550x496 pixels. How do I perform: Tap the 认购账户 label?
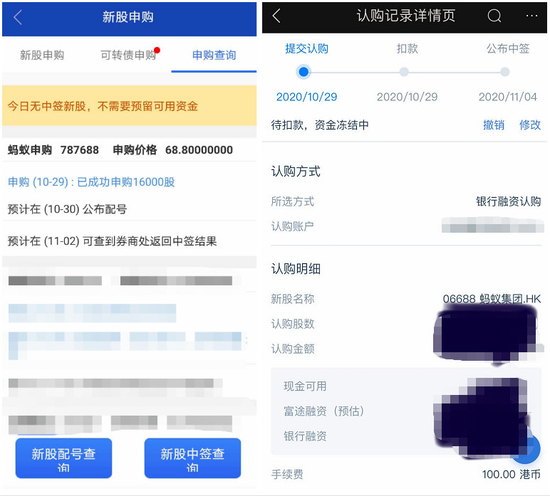coord(292,226)
